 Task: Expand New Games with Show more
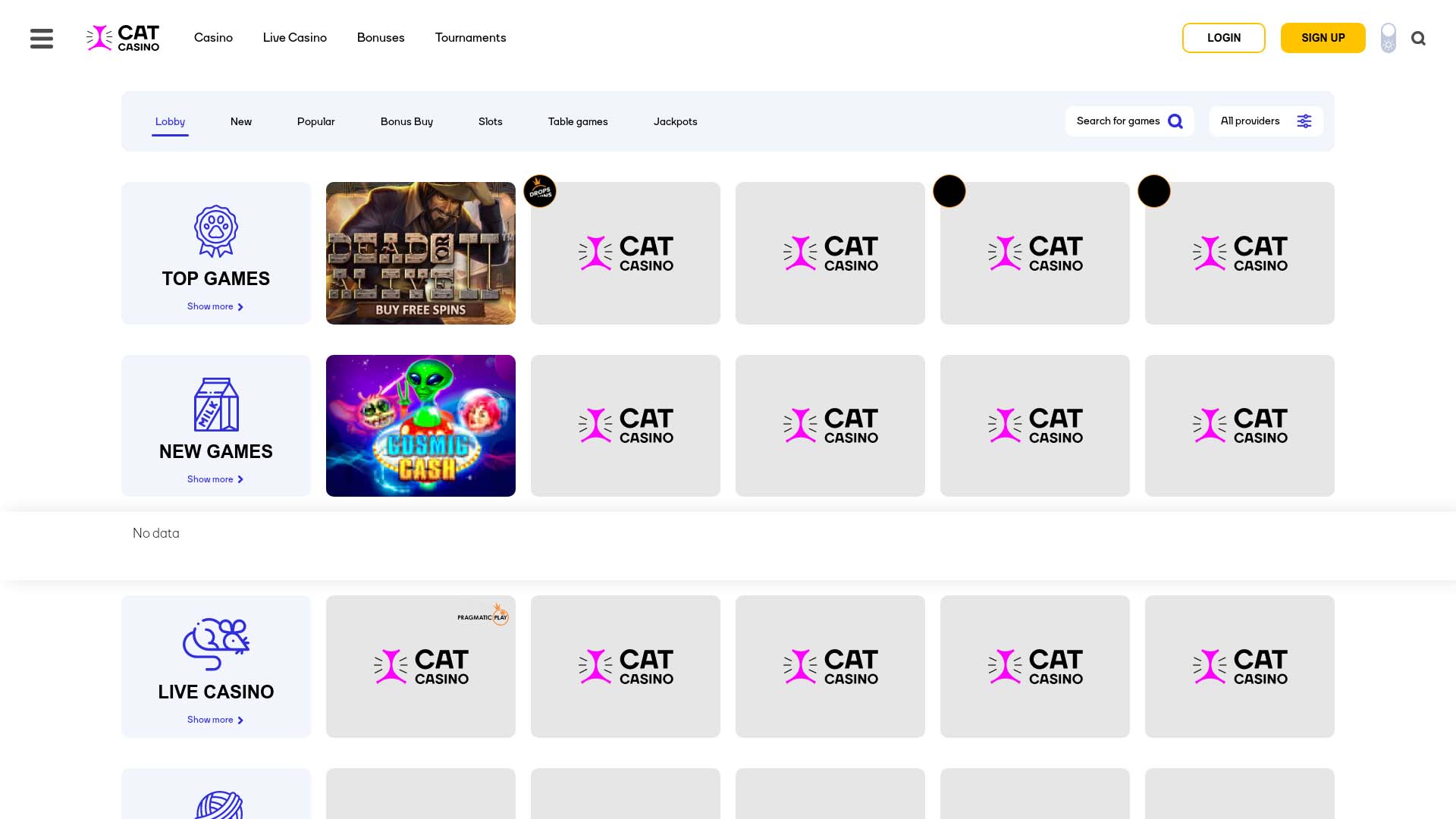(215, 479)
